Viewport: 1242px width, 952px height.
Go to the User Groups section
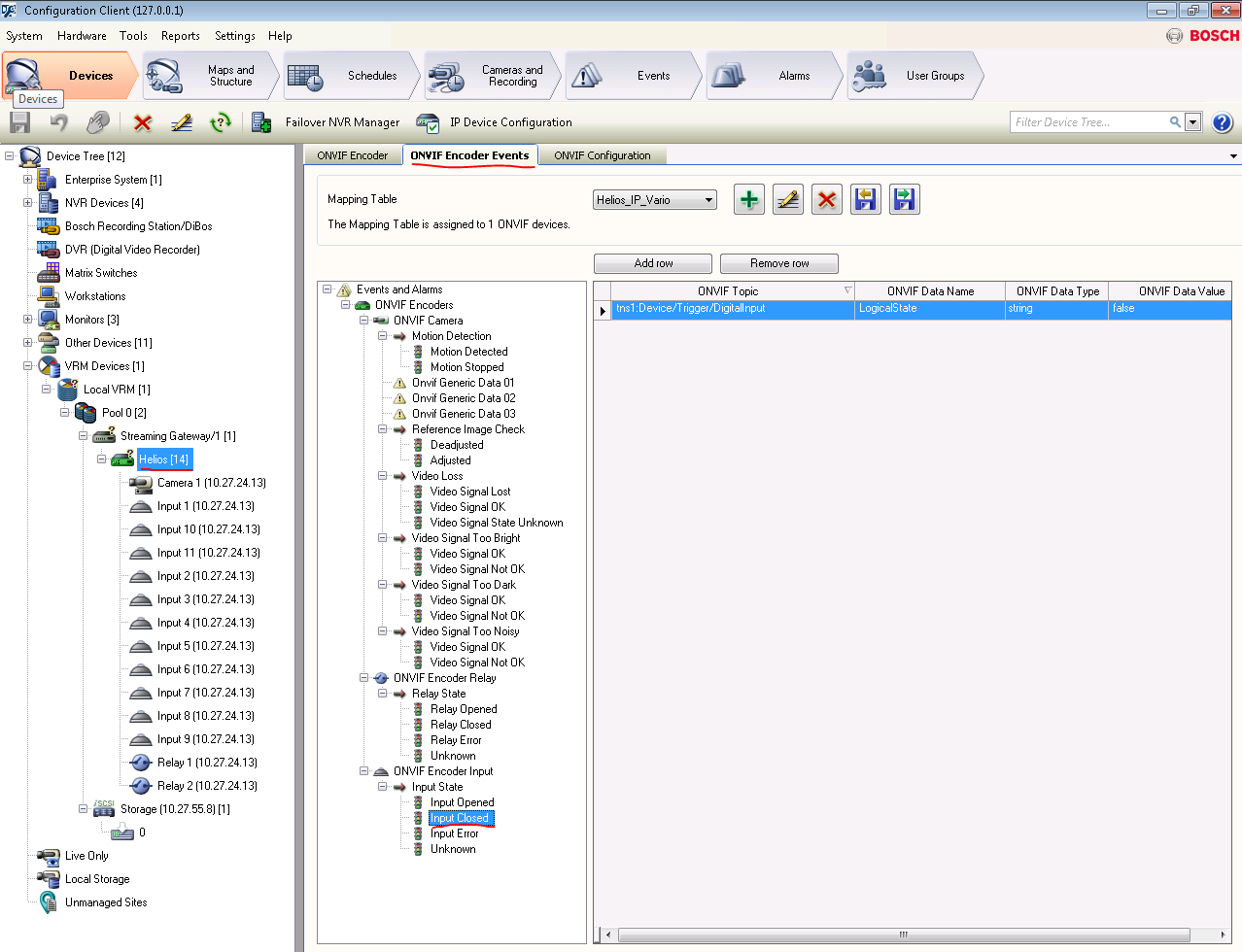click(914, 76)
